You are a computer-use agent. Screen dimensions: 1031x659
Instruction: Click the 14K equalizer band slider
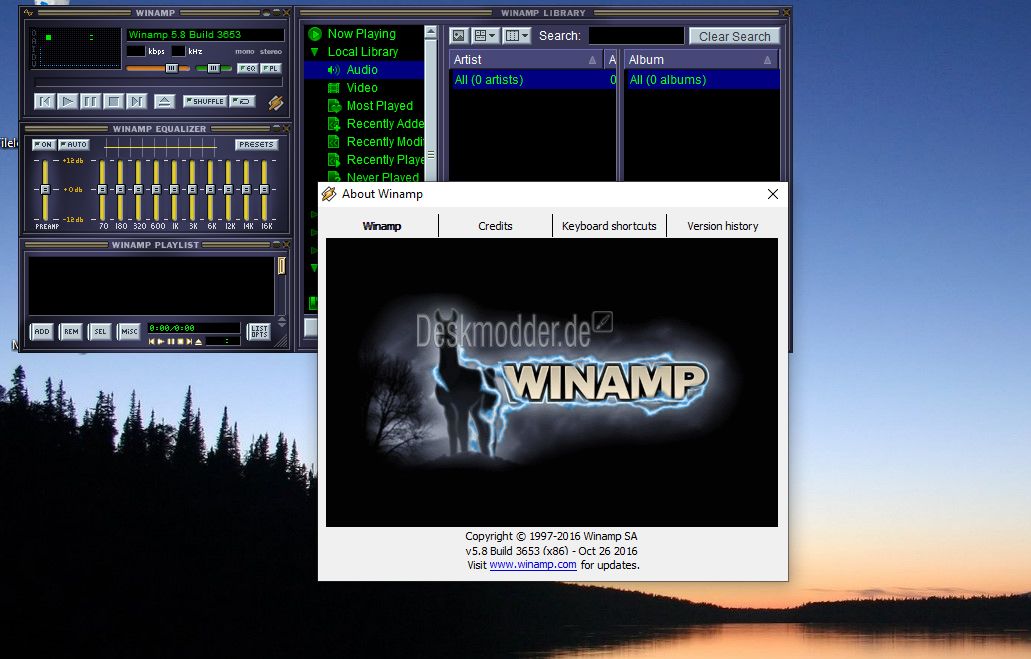pos(247,189)
